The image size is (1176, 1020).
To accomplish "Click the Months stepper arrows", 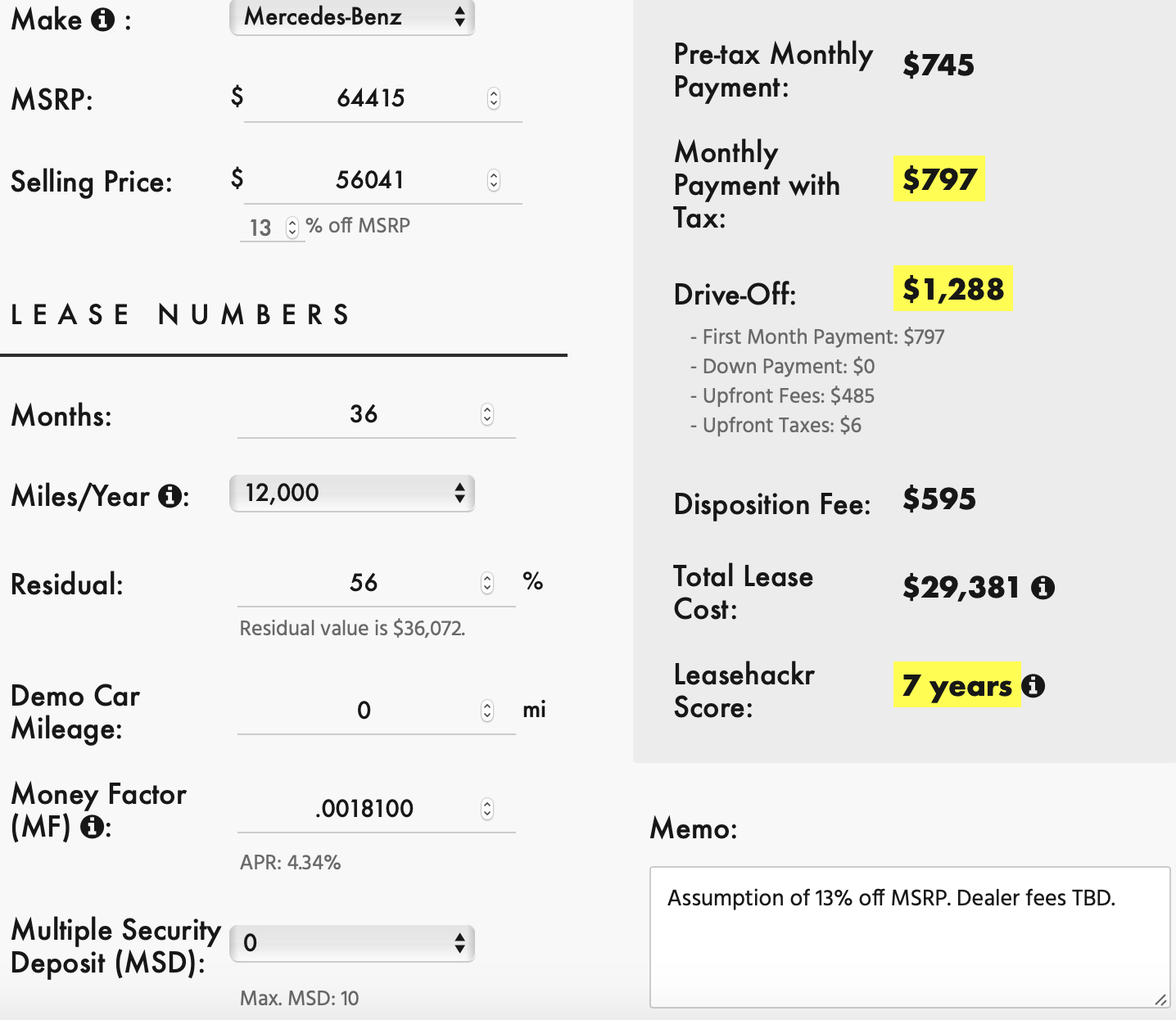I will 487,414.
